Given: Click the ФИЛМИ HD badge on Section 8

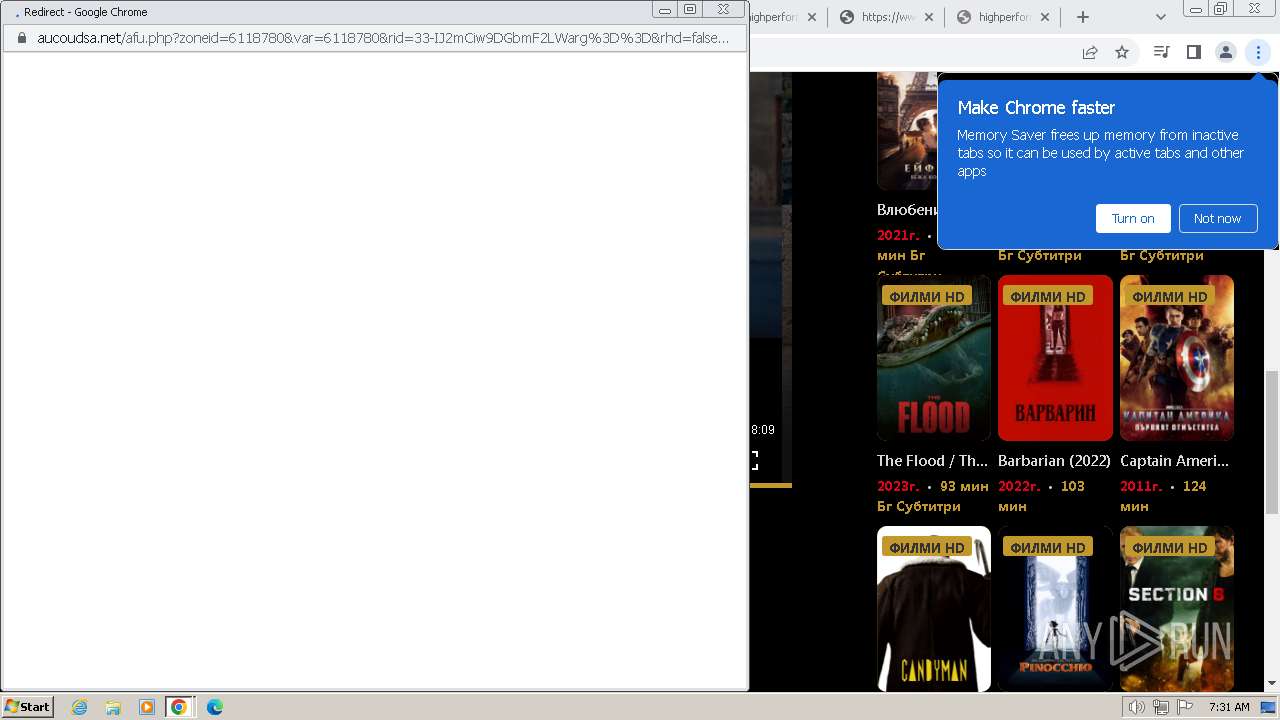Looking at the screenshot, I should (1170, 547).
